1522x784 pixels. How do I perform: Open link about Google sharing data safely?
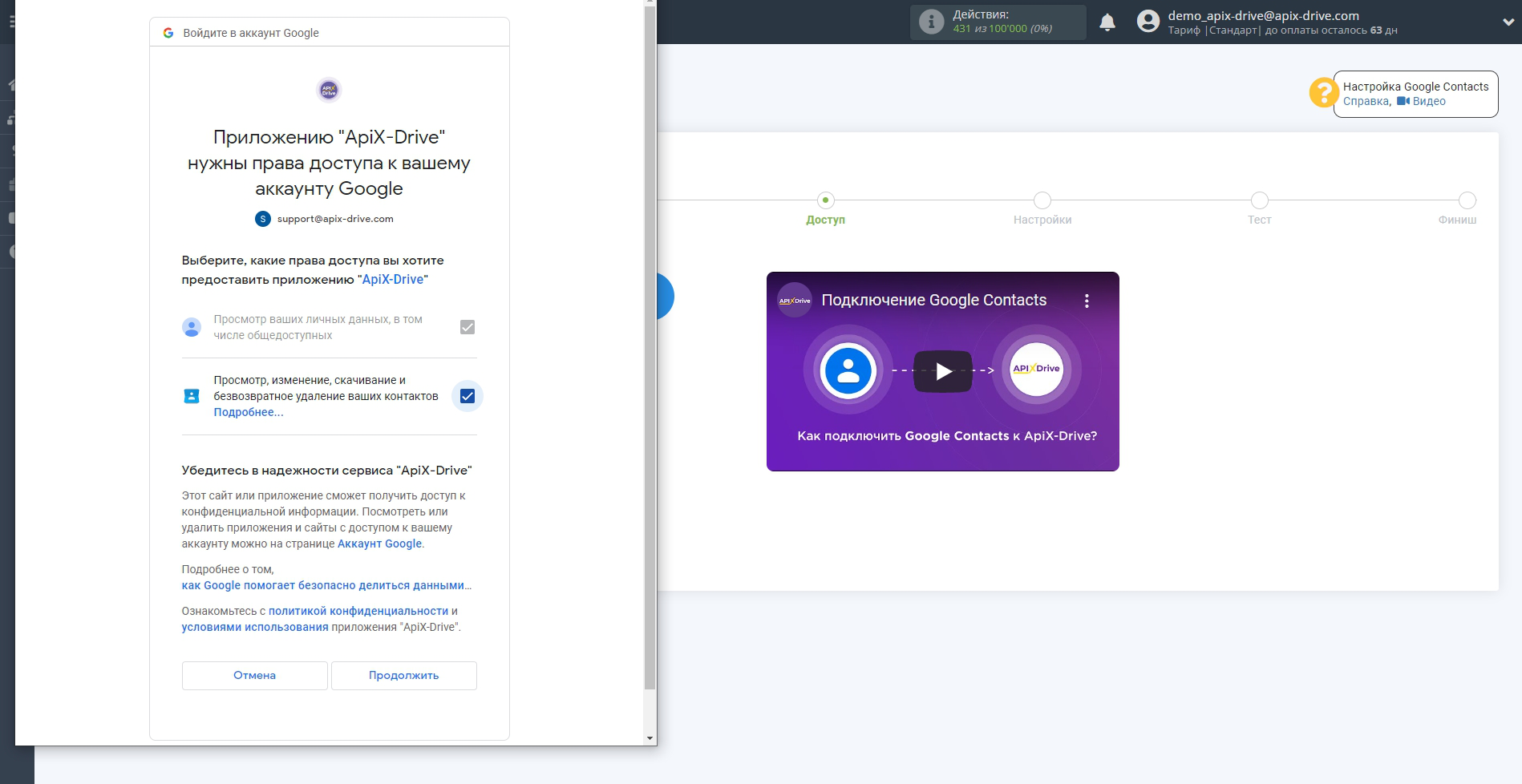[326, 586]
